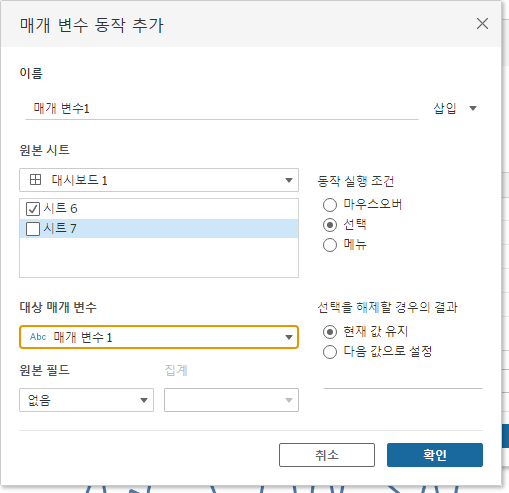
Task: Expand the 대시보드 1 source sheet dropdown
Action: coord(159,180)
